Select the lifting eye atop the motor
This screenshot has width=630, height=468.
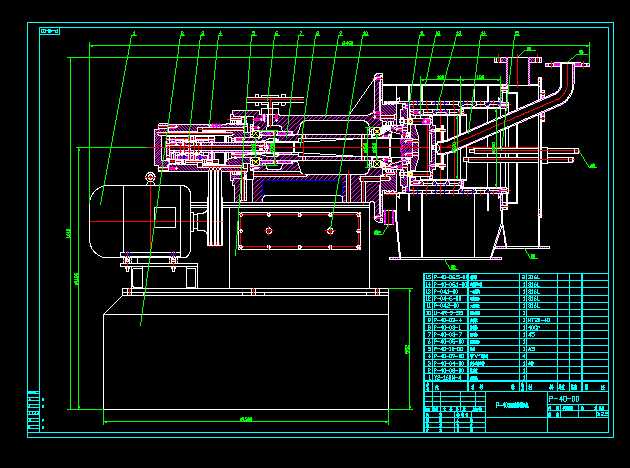coord(150,177)
